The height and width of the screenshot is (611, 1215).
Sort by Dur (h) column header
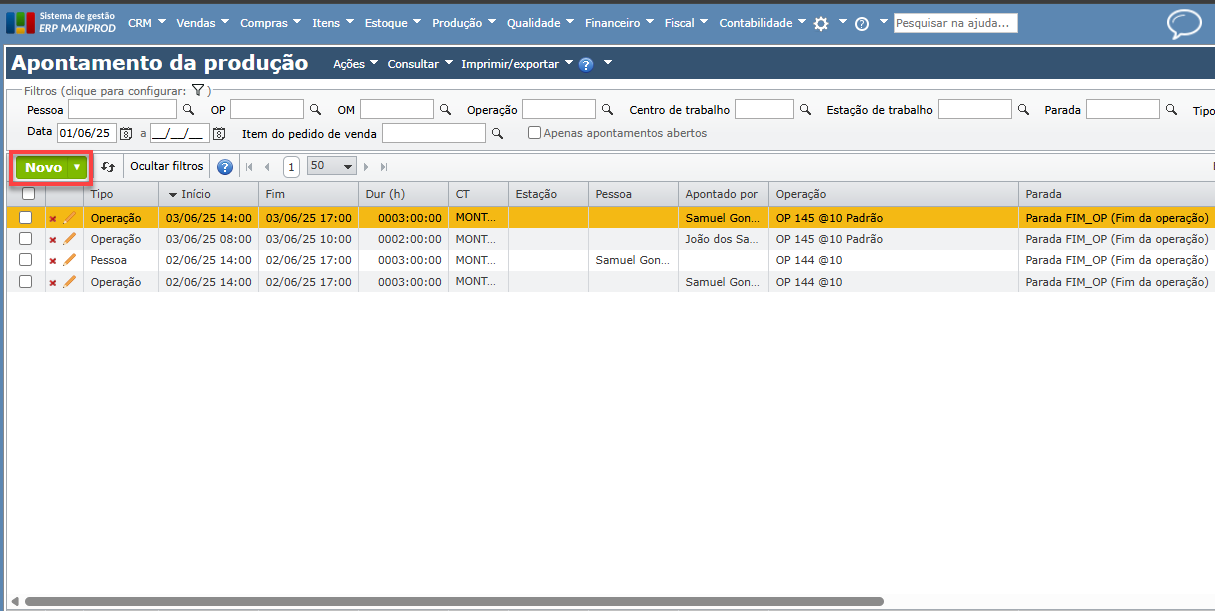tap(403, 194)
